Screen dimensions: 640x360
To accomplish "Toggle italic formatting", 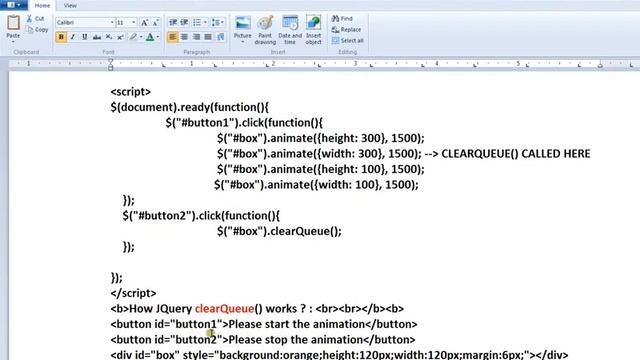I will pos(73,37).
